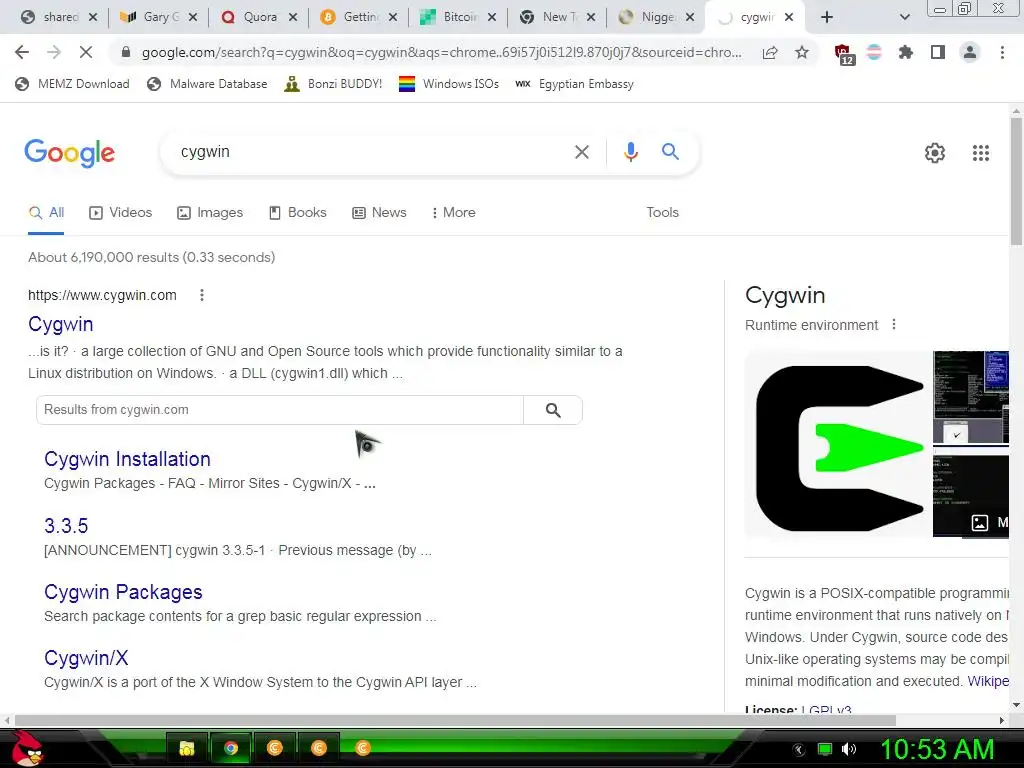Open the Extensions puzzle piece menu
Viewport: 1024px width, 768px height.
pos(905,52)
